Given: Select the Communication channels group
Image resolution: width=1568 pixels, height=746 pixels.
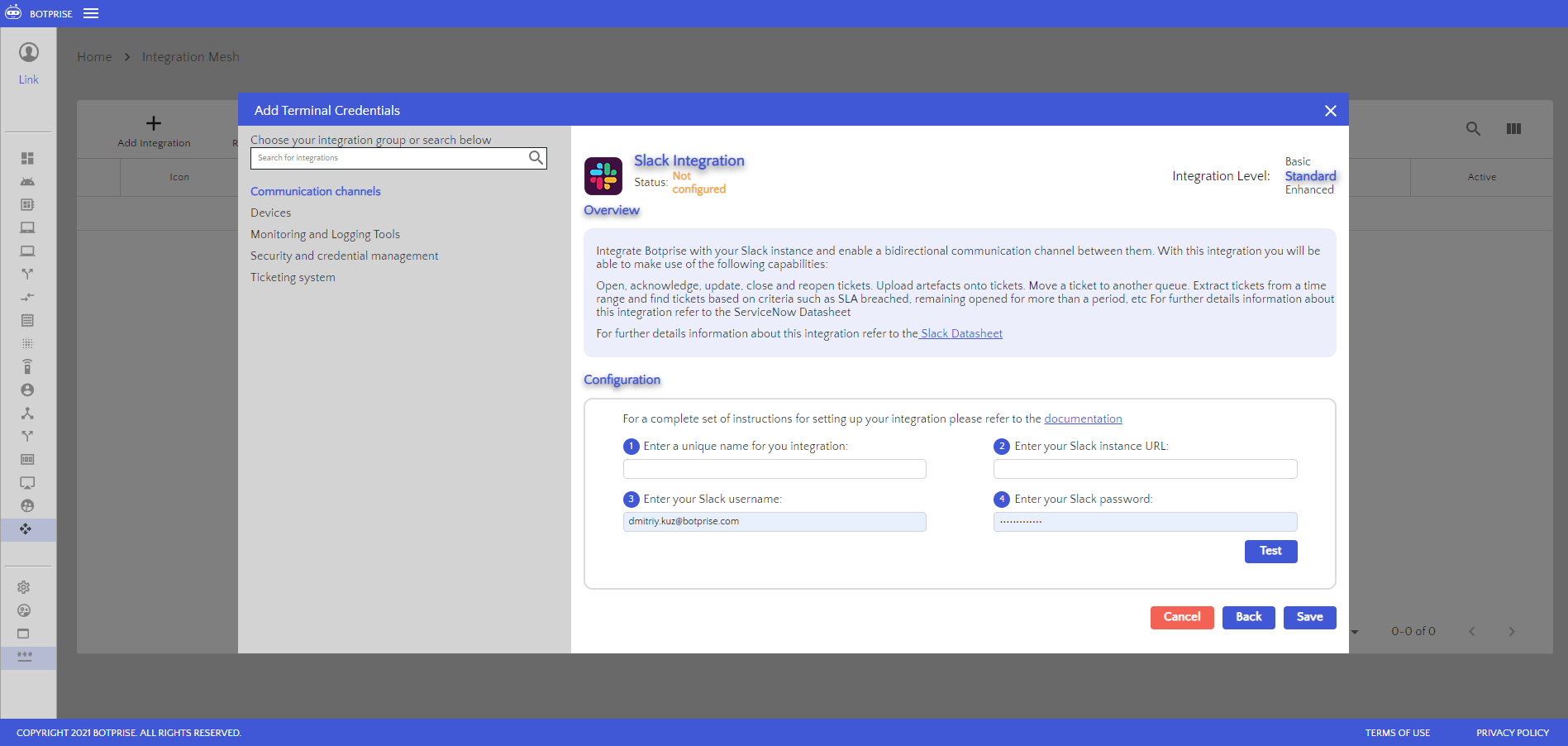Looking at the screenshot, I should point(316,191).
